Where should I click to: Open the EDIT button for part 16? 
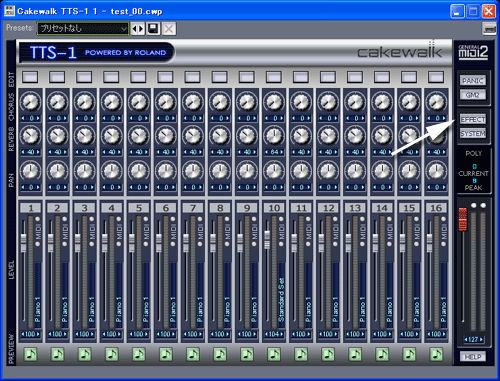coord(436,77)
